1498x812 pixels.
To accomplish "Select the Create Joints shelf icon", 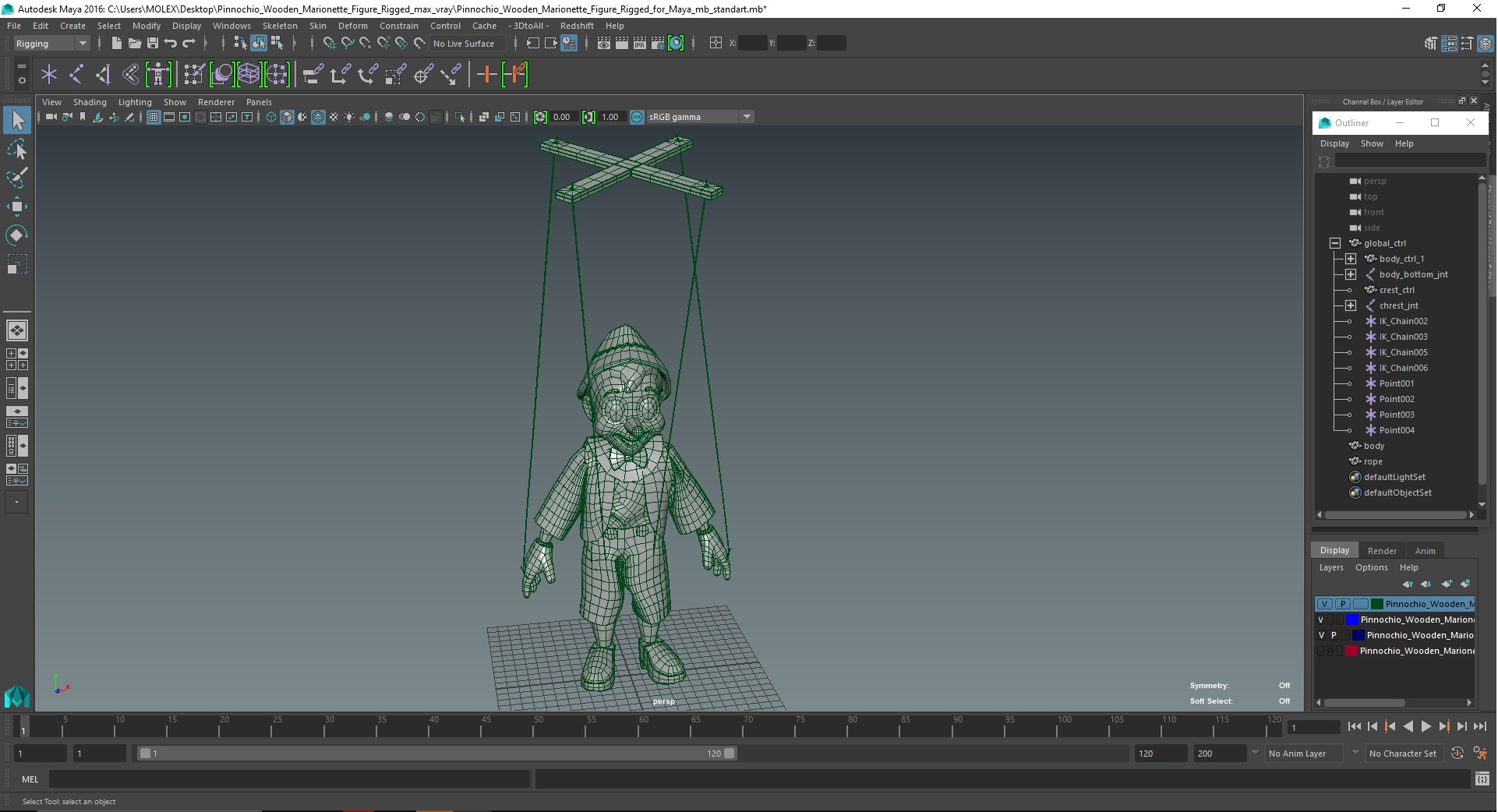I will click(x=76, y=75).
